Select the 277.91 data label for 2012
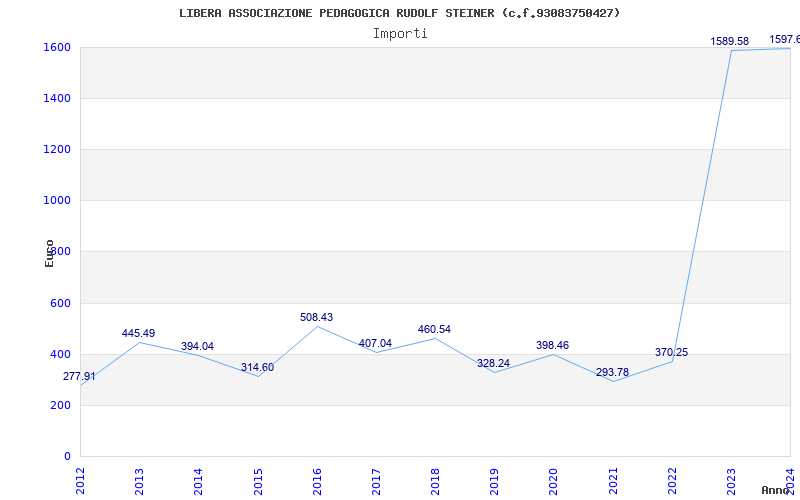The width and height of the screenshot is (800, 500). coord(80,377)
